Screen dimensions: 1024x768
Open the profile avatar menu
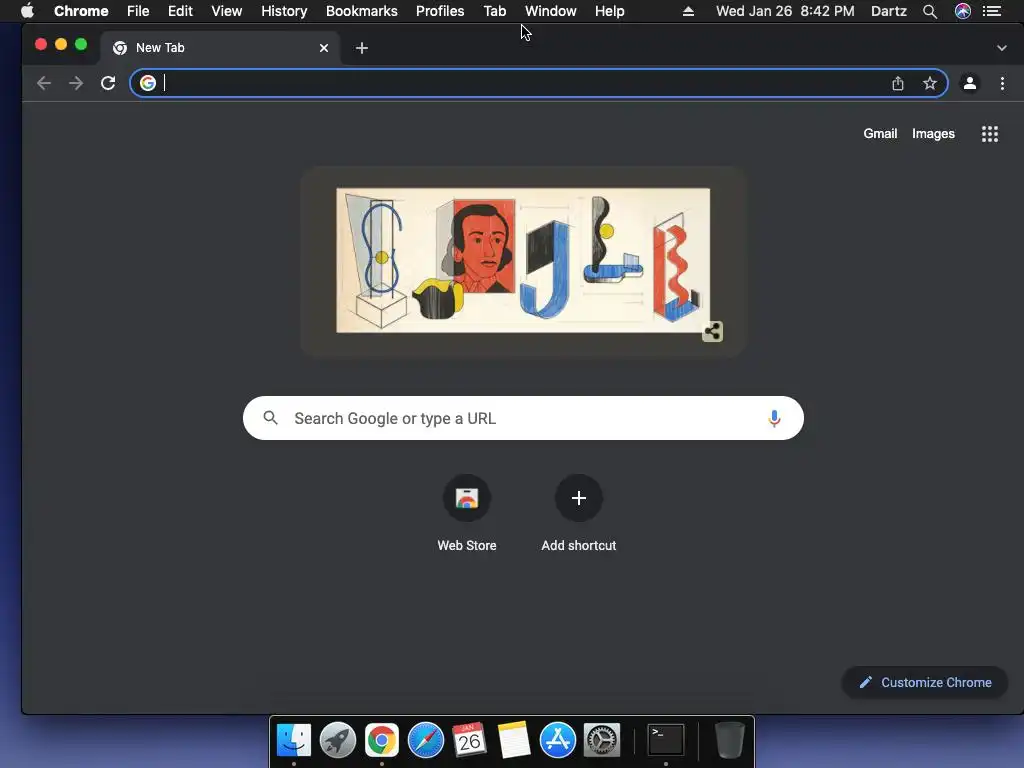(x=970, y=83)
